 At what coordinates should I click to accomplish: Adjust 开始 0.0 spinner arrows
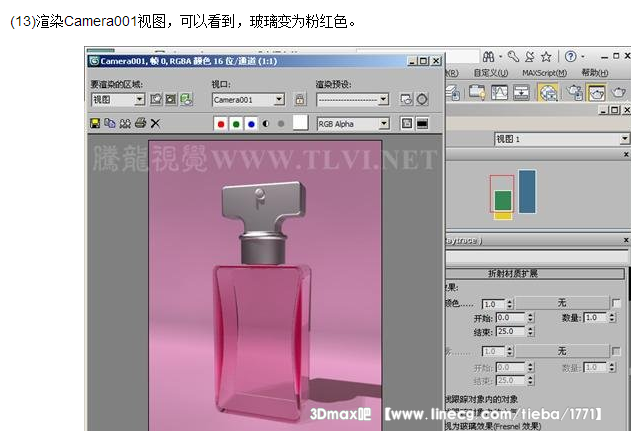[530, 318]
